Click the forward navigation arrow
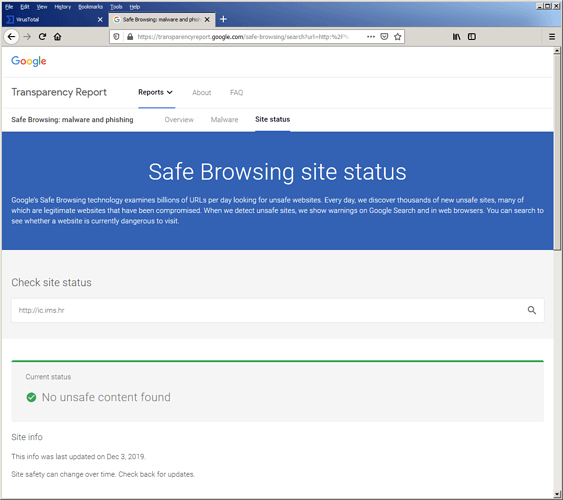The width and height of the screenshot is (563, 500). click(27, 37)
